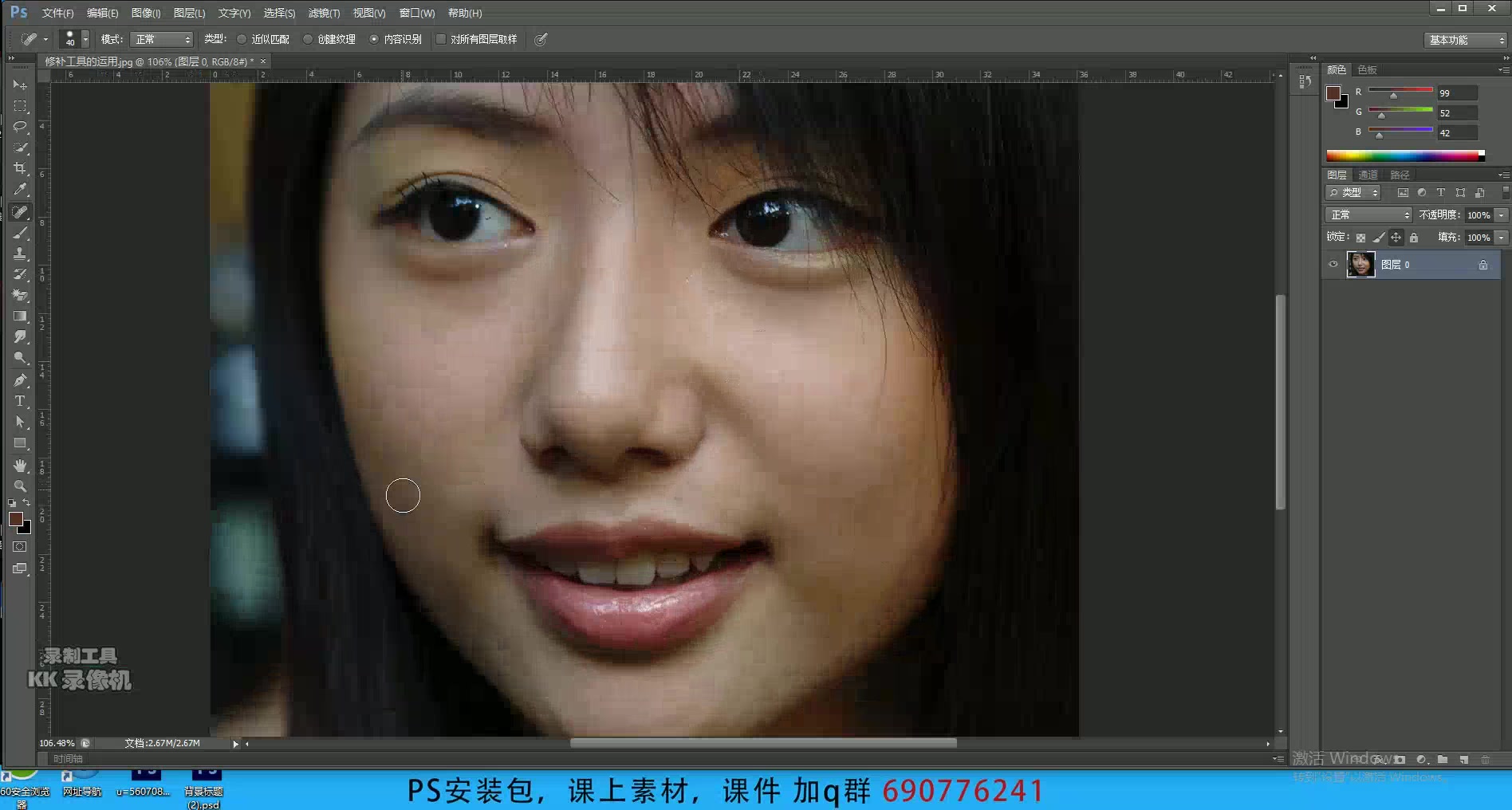Select the Rectangular Marquee tool
This screenshot has height=810, width=1512.
(20, 105)
